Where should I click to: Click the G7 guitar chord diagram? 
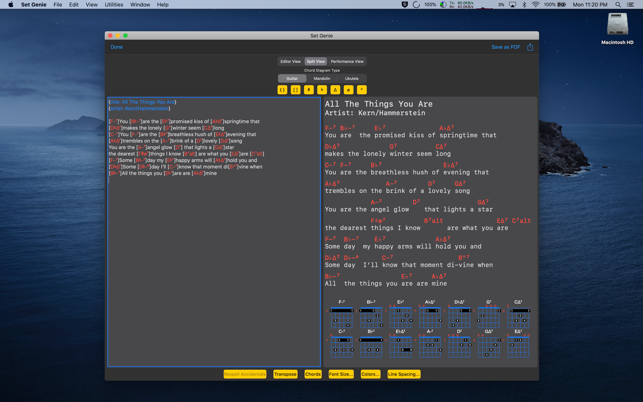(x=488, y=314)
